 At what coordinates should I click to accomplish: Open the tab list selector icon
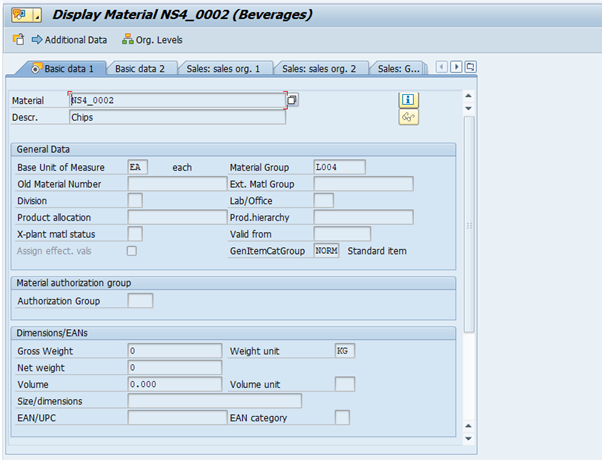click(x=470, y=67)
